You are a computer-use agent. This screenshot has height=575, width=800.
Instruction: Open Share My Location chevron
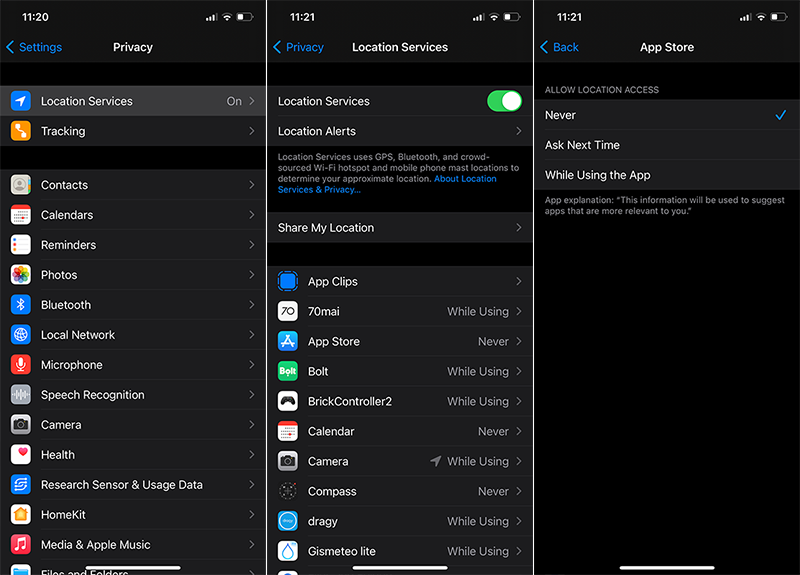point(518,228)
